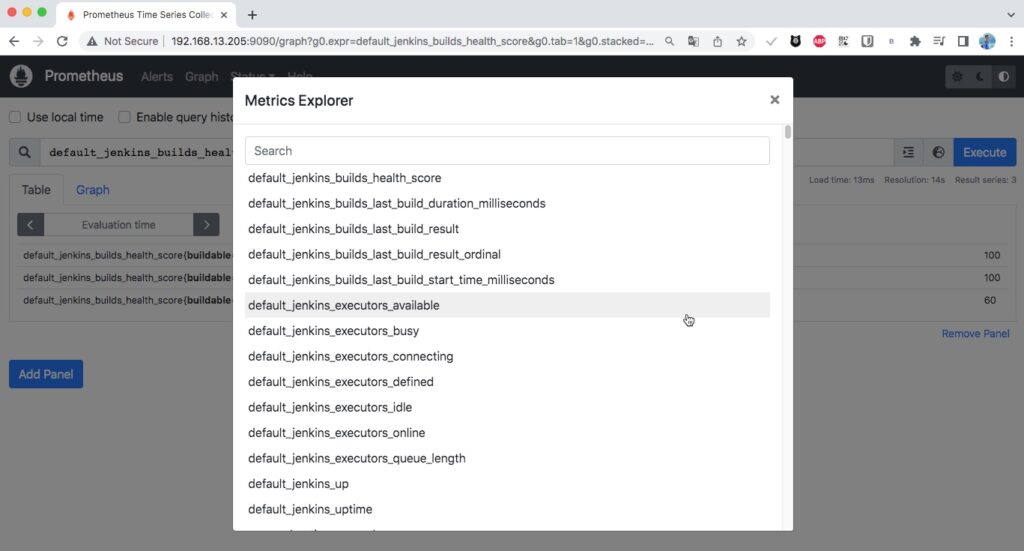
Task: Close the Prometheus Time Series tab
Action: tap(224, 14)
